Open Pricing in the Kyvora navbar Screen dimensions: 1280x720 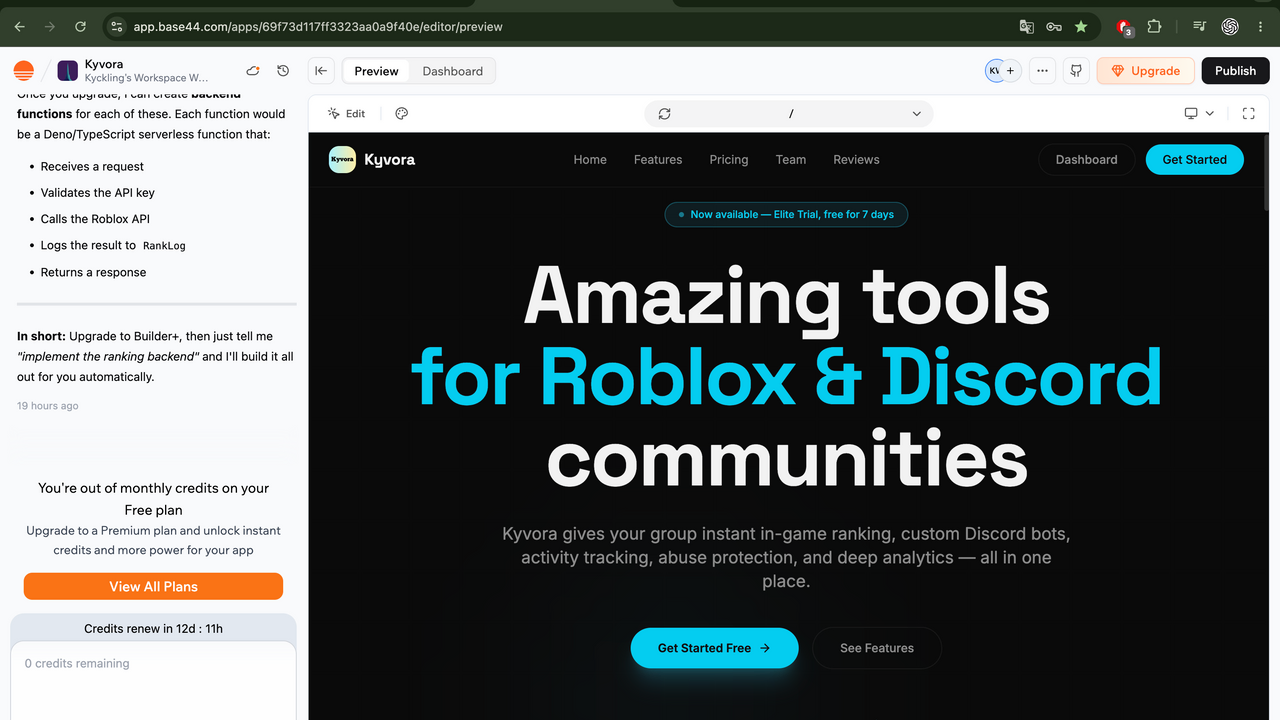[x=729, y=160]
